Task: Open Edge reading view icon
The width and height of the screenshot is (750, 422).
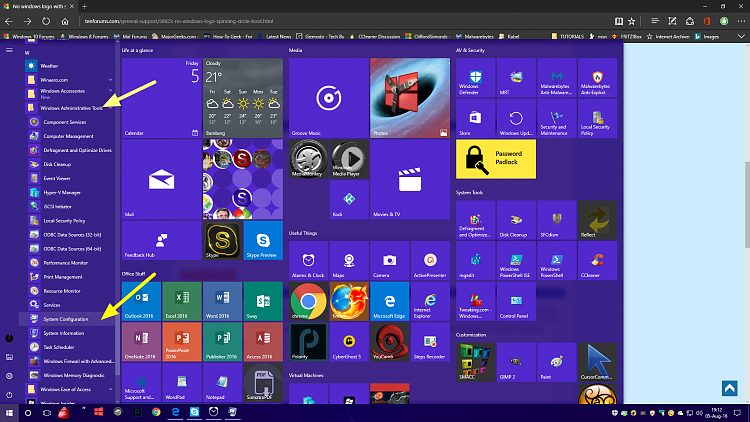Action: click(x=618, y=21)
